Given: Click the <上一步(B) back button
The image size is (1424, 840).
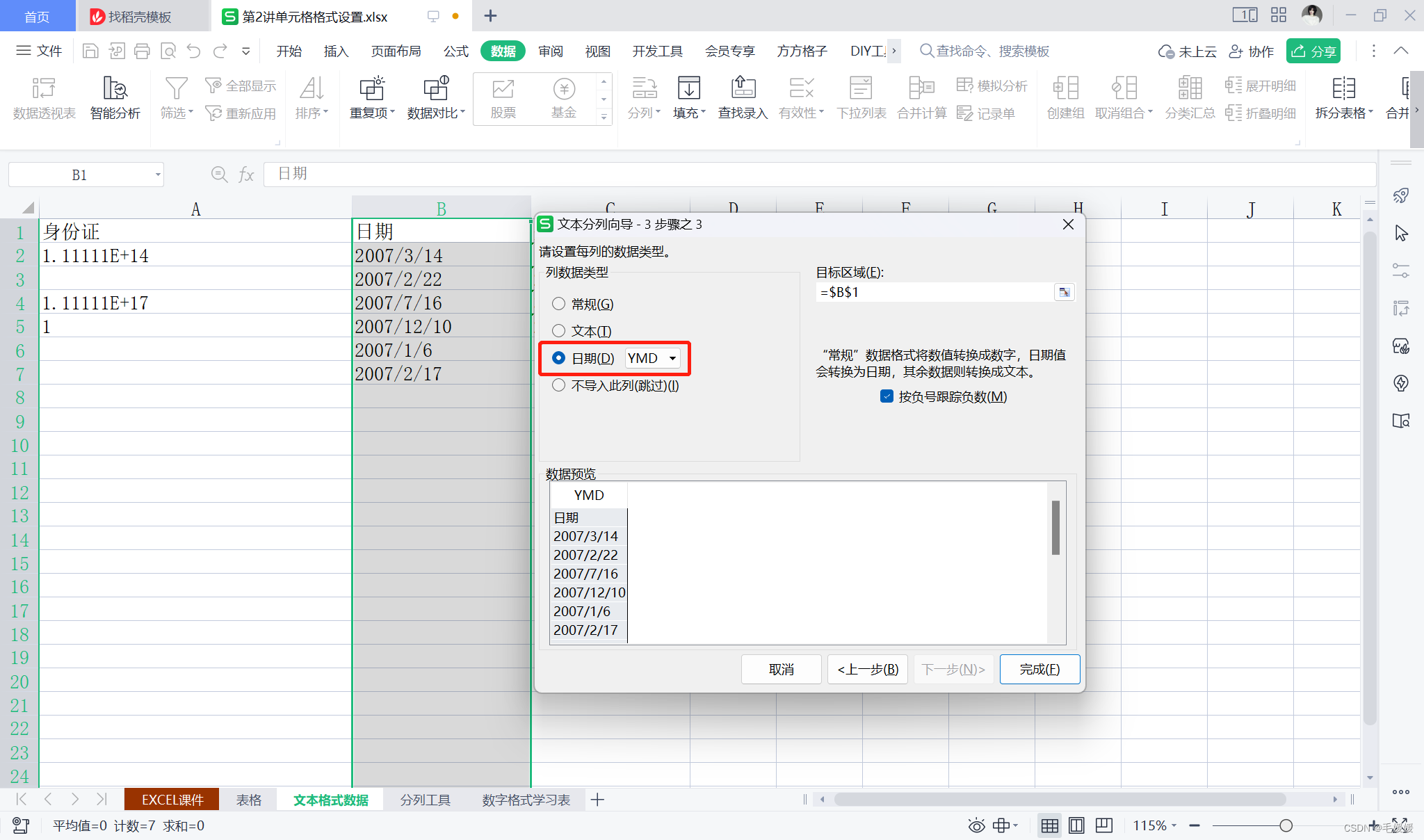Looking at the screenshot, I should coord(867,669).
